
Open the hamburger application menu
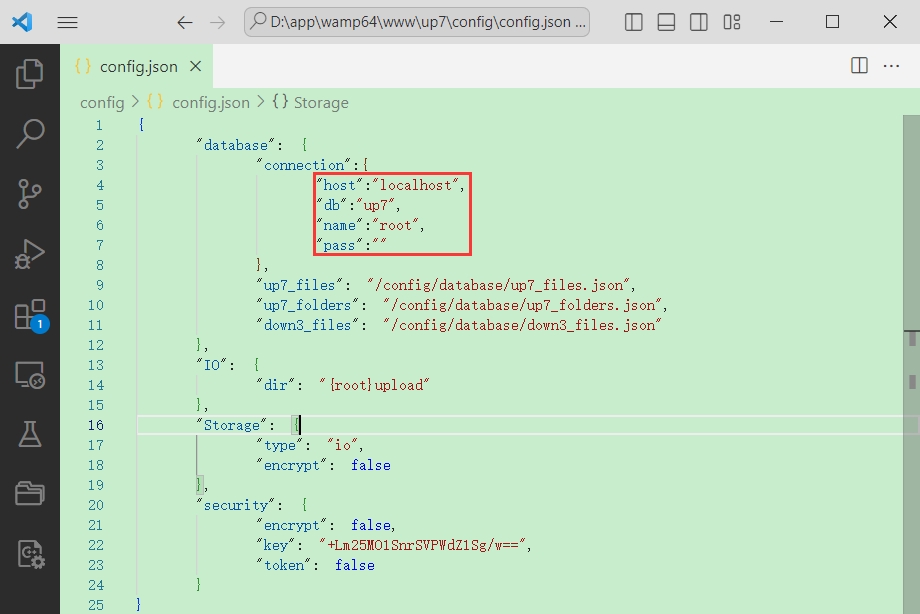pos(67,22)
